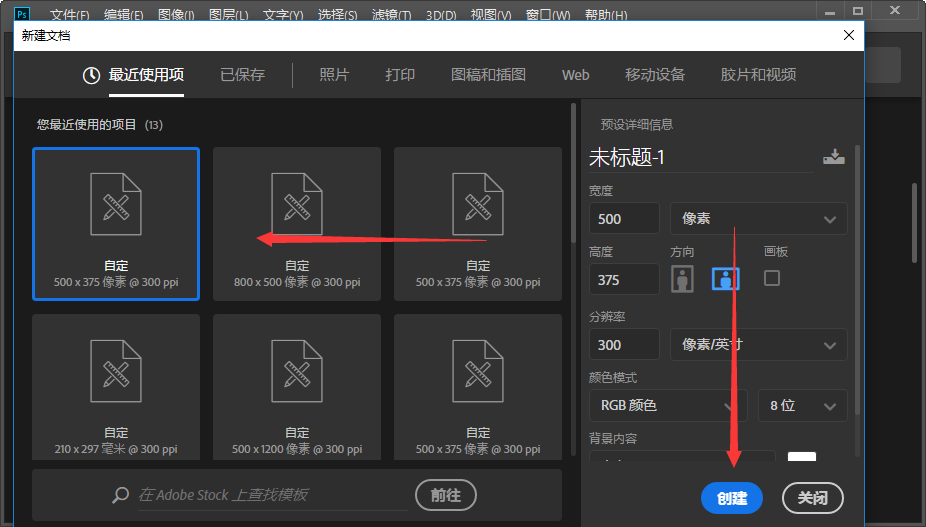Open the 视图(V) menu
Screen dimensions: 926x527
click(491, 15)
